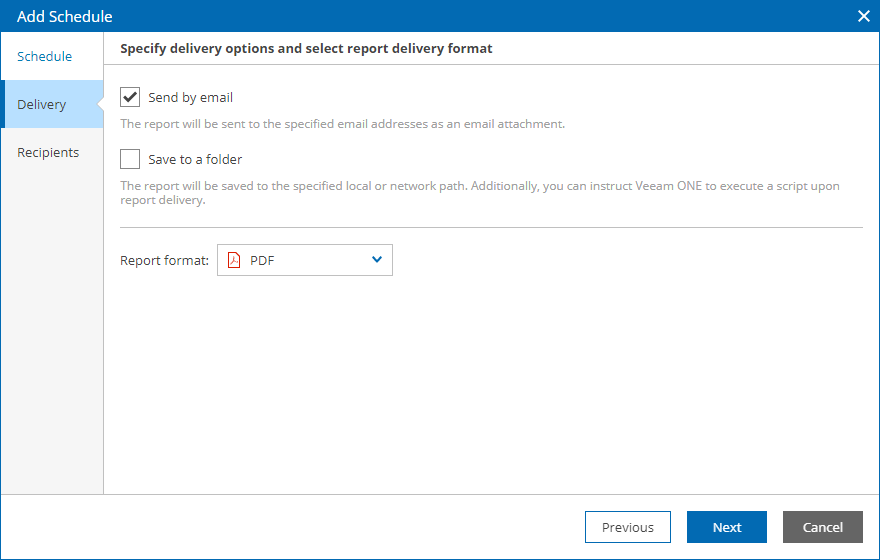Go to the Recipients step

[x=48, y=152]
